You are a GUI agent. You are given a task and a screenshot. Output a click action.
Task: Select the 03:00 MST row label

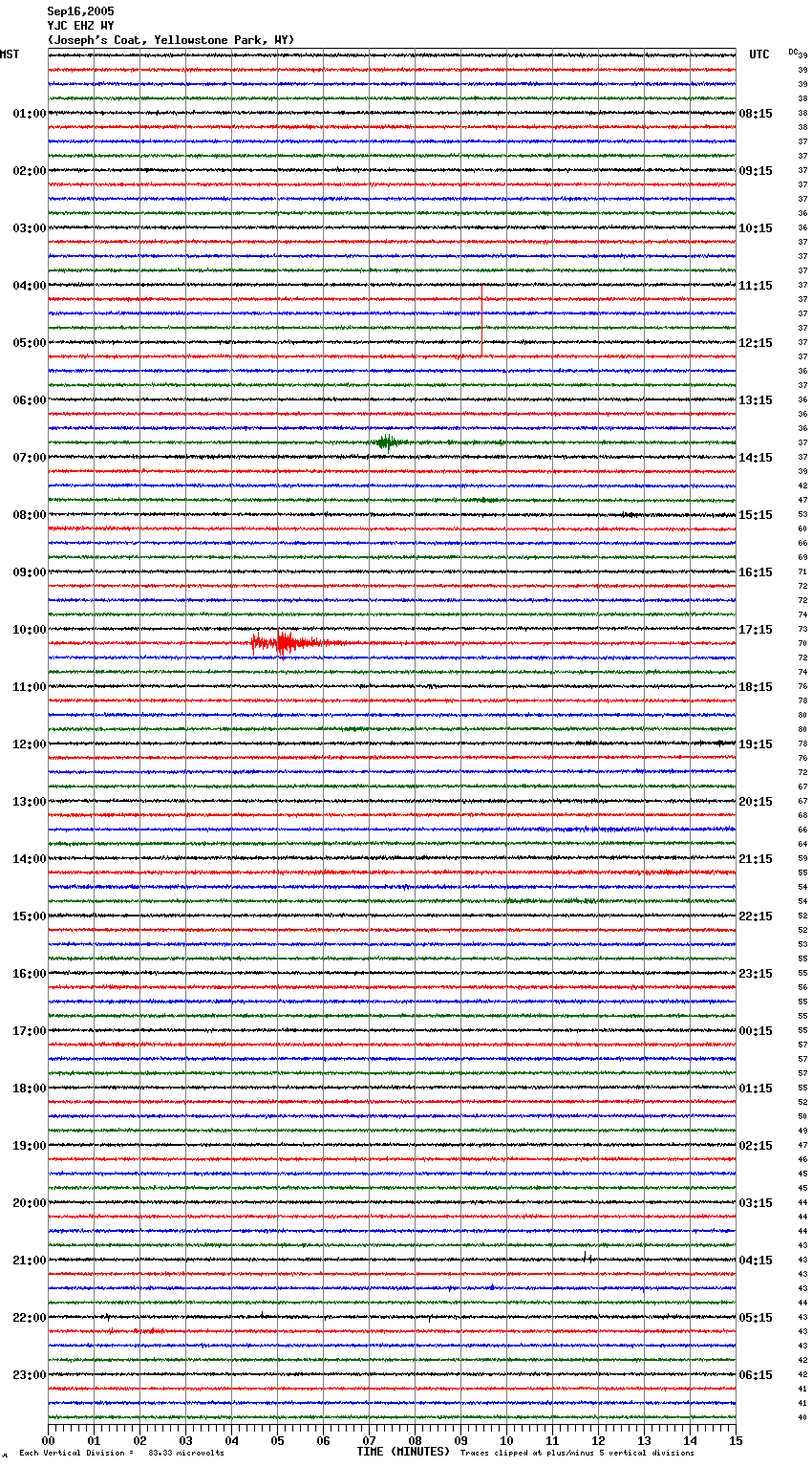(30, 228)
